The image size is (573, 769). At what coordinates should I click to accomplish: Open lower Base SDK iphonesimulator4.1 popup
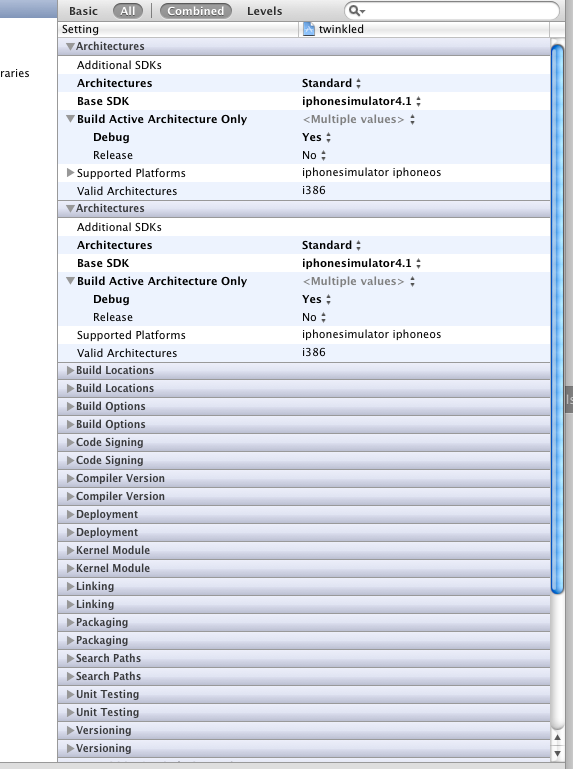coord(361,263)
